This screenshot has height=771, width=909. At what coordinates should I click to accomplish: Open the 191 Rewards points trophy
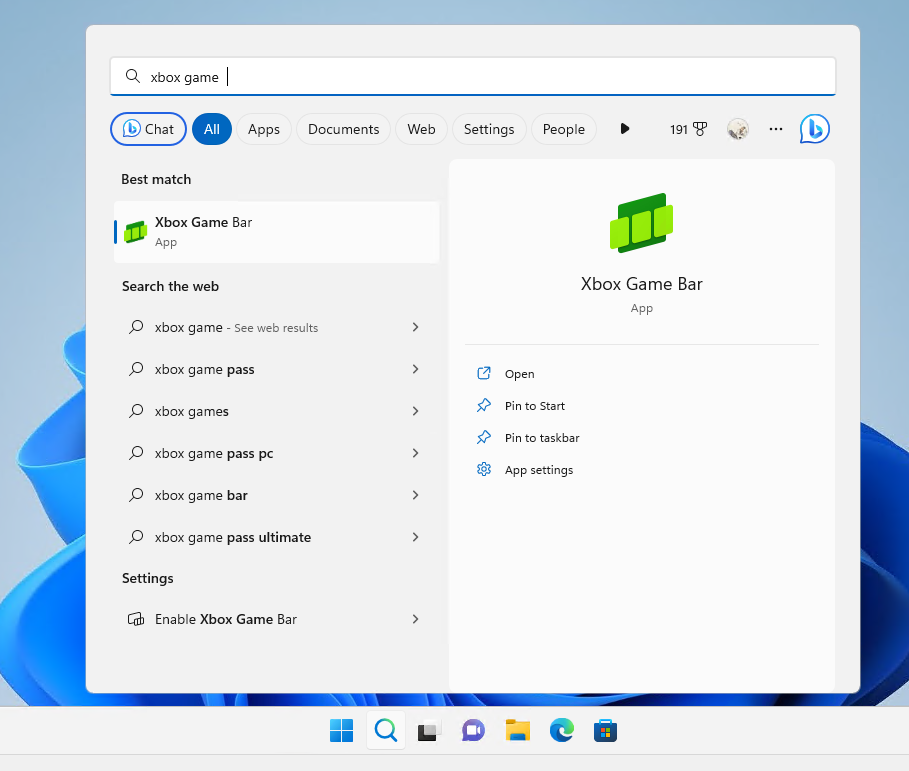pos(688,129)
